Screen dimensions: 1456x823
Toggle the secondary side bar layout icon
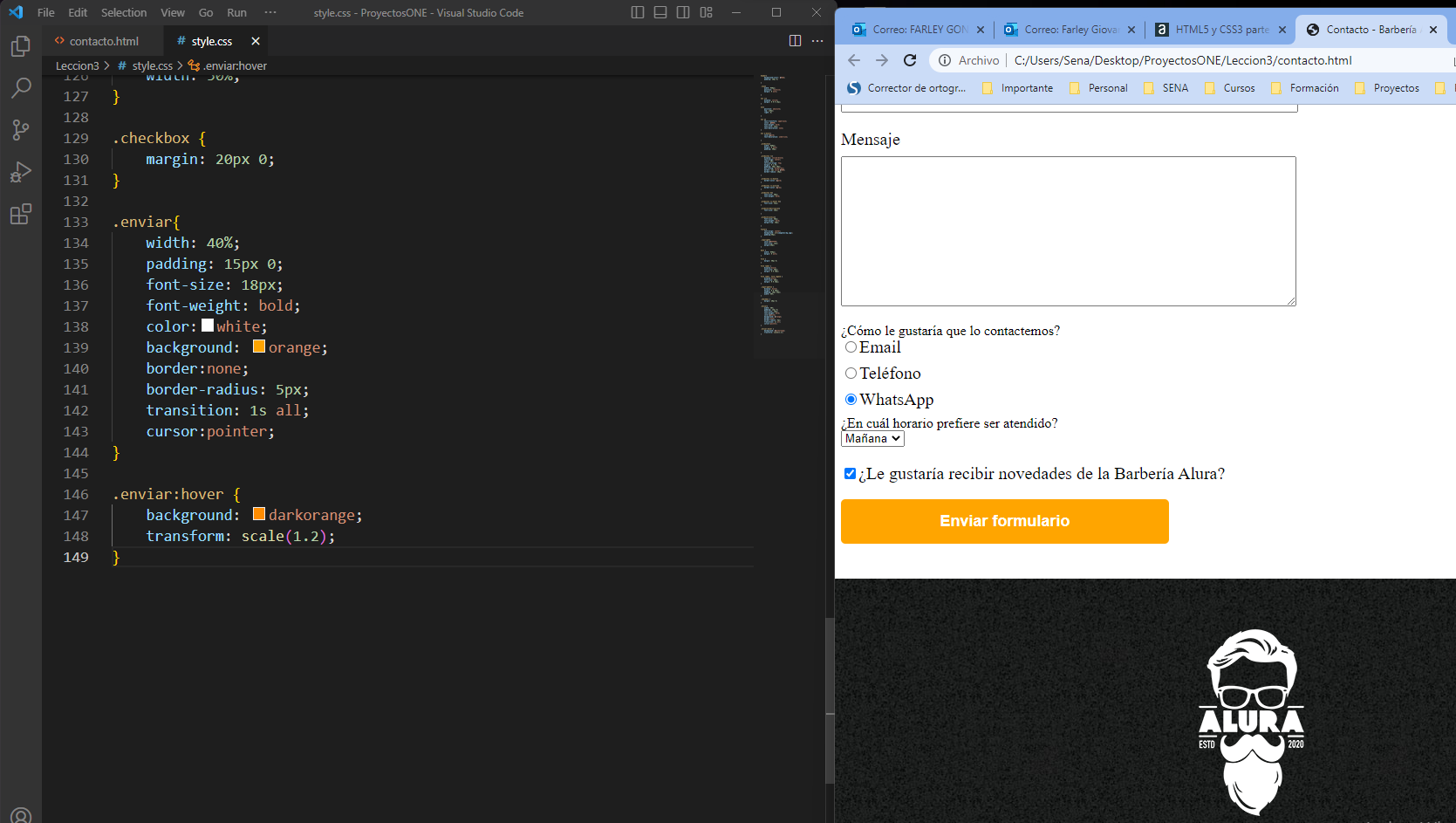click(x=683, y=12)
